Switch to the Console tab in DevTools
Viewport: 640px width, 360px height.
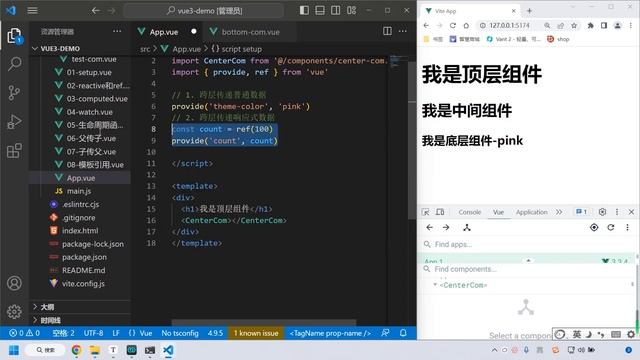[x=469, y=212]
